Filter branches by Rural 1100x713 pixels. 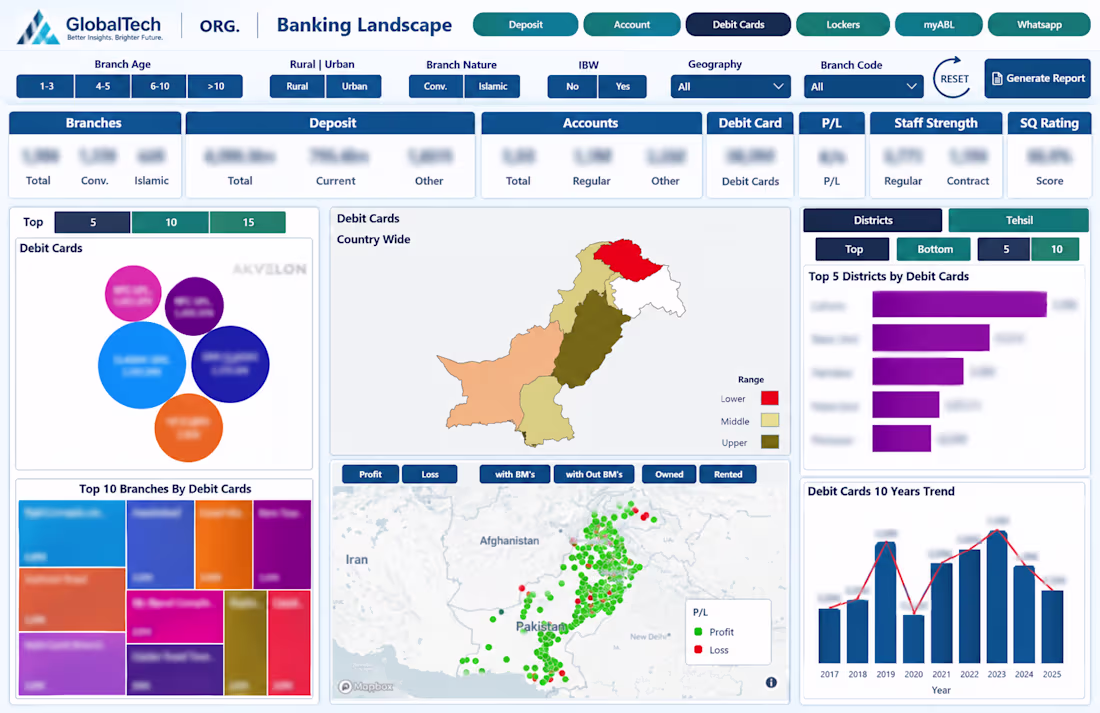click(297, 86)
